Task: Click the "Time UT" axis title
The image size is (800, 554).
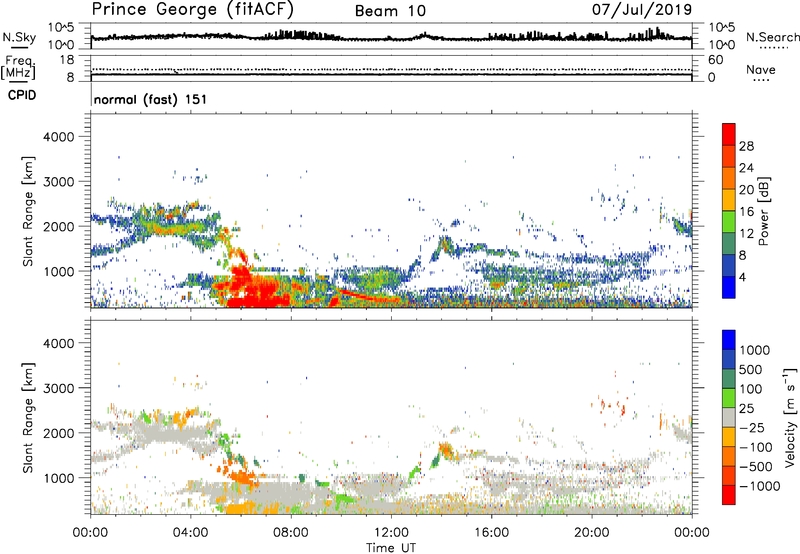Action: click(x=391, y=548)
